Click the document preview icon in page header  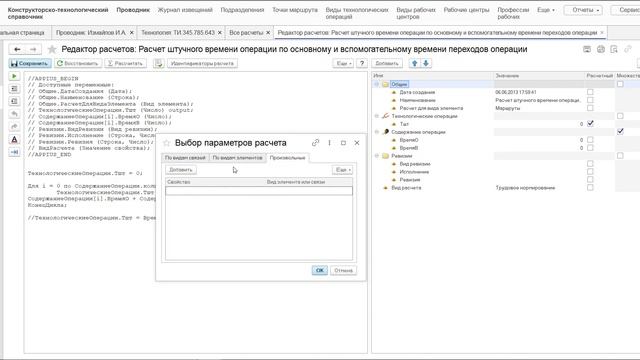click(614, 49)
